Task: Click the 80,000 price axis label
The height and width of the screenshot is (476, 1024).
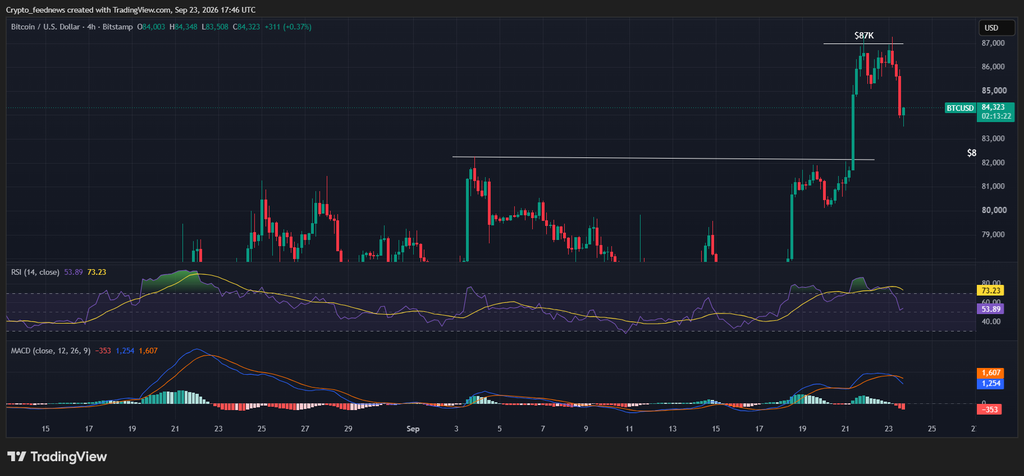Action: tap(992, 210)
